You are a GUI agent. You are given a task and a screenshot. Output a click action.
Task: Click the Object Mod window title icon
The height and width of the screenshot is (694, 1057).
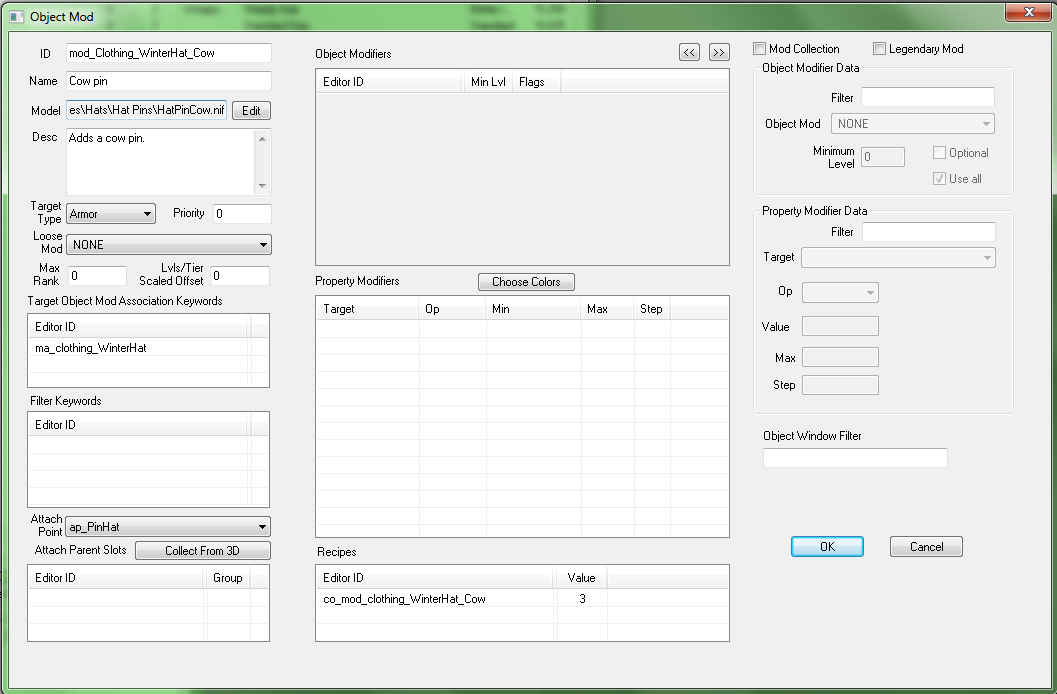[17, 16]
